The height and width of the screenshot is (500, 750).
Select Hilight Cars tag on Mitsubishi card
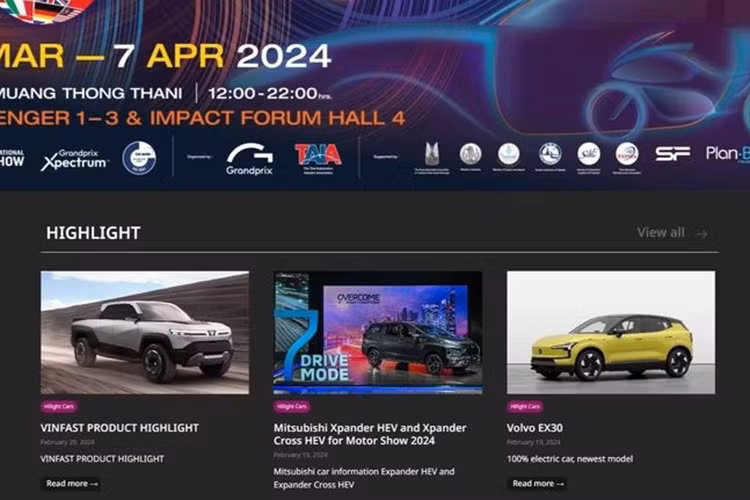pyautogui.click(x=292, y=407)
